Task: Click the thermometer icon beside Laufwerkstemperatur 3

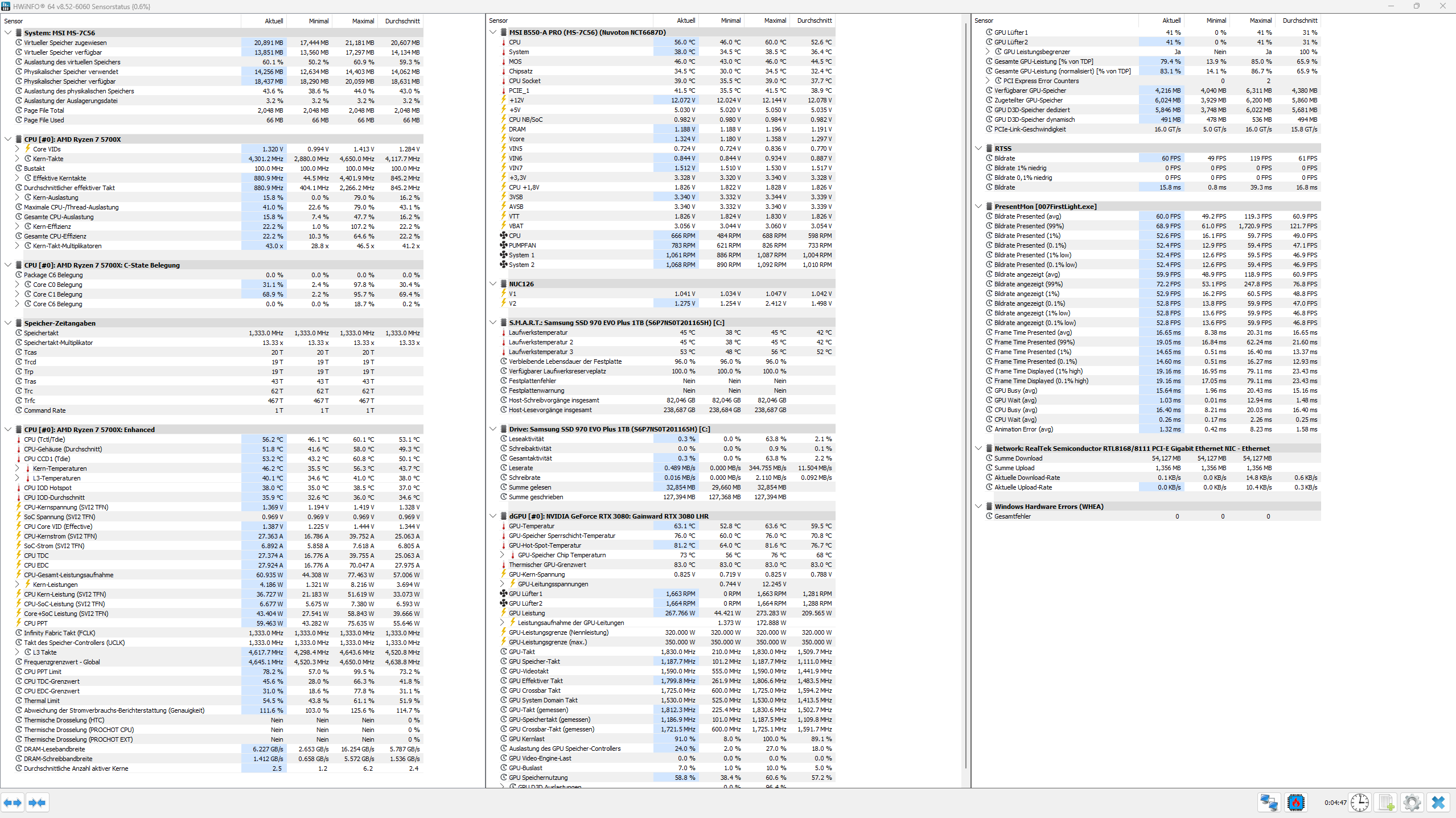Action: pyautogui.click(x=503, y=352)
